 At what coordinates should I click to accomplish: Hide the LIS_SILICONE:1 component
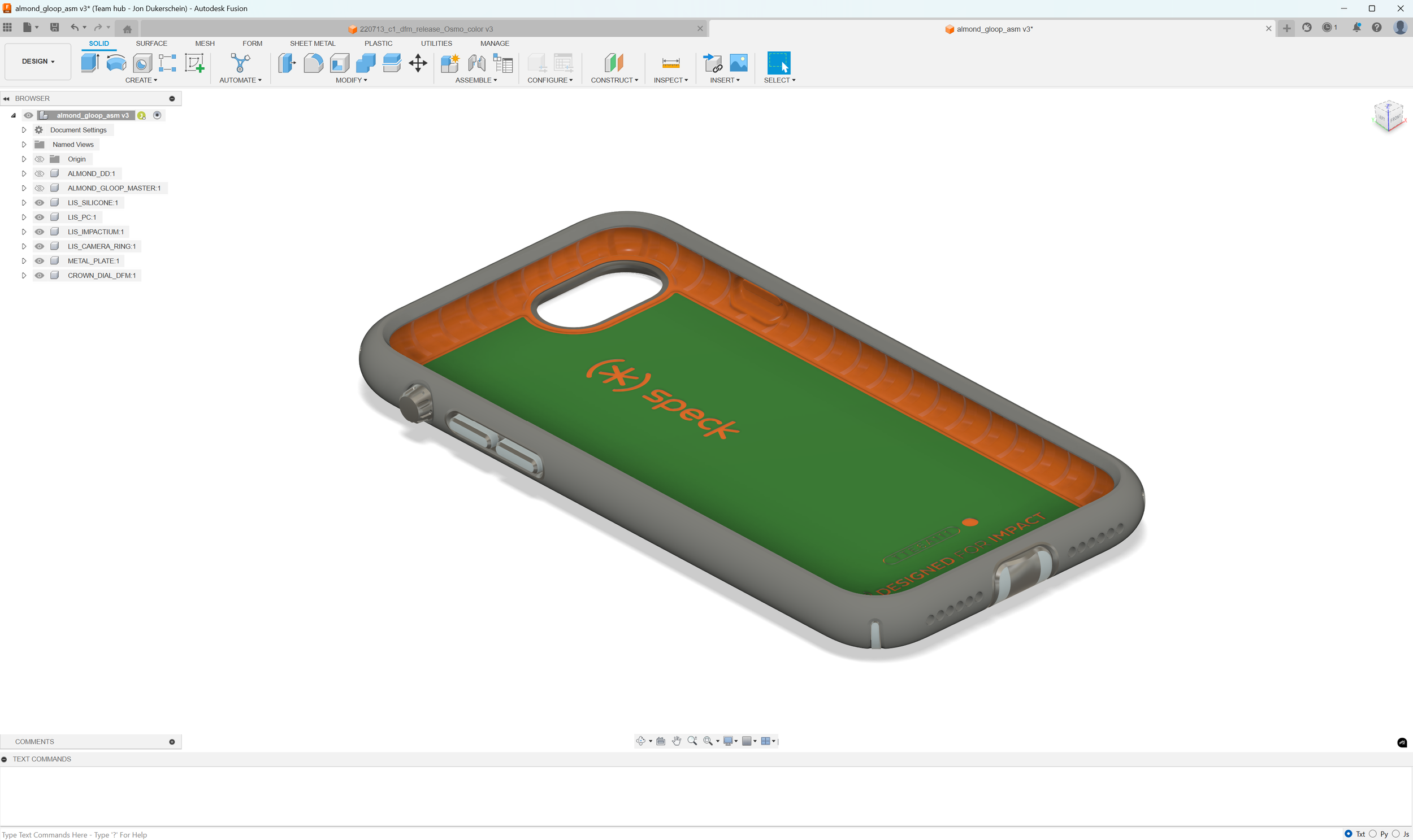(x=39, y=203)
